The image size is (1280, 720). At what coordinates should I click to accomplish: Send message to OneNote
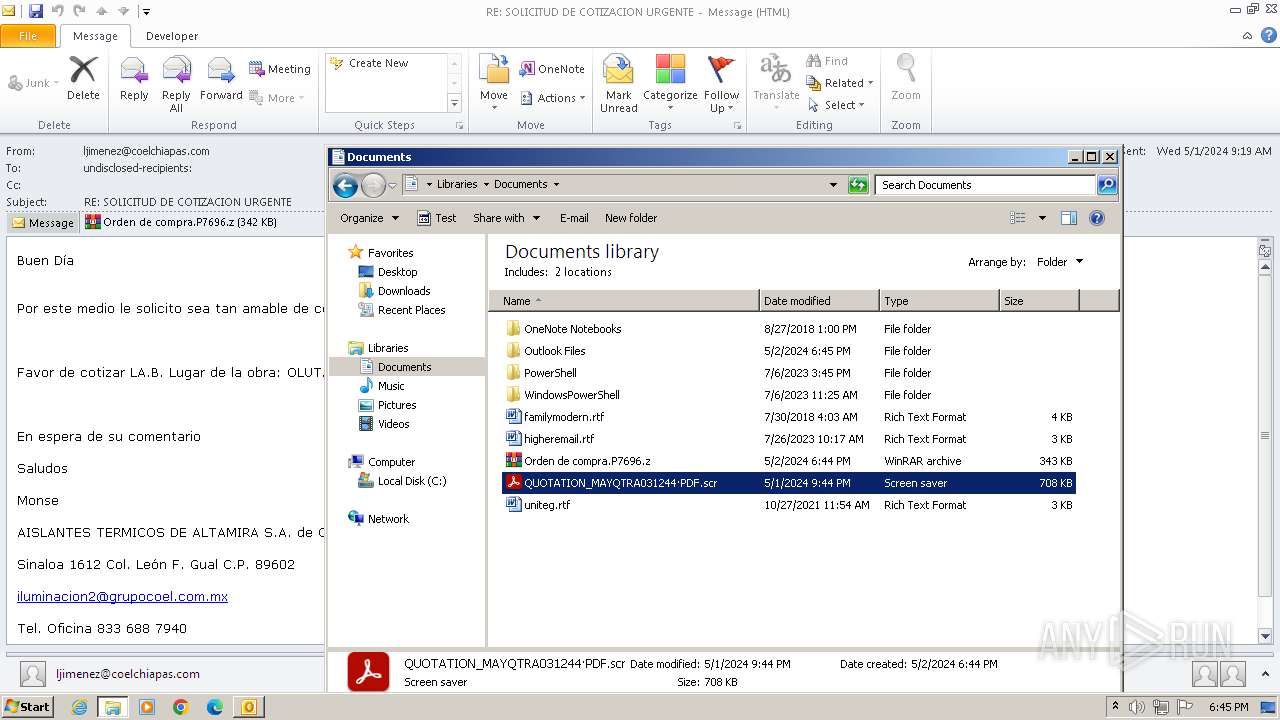tap(552, 69)
